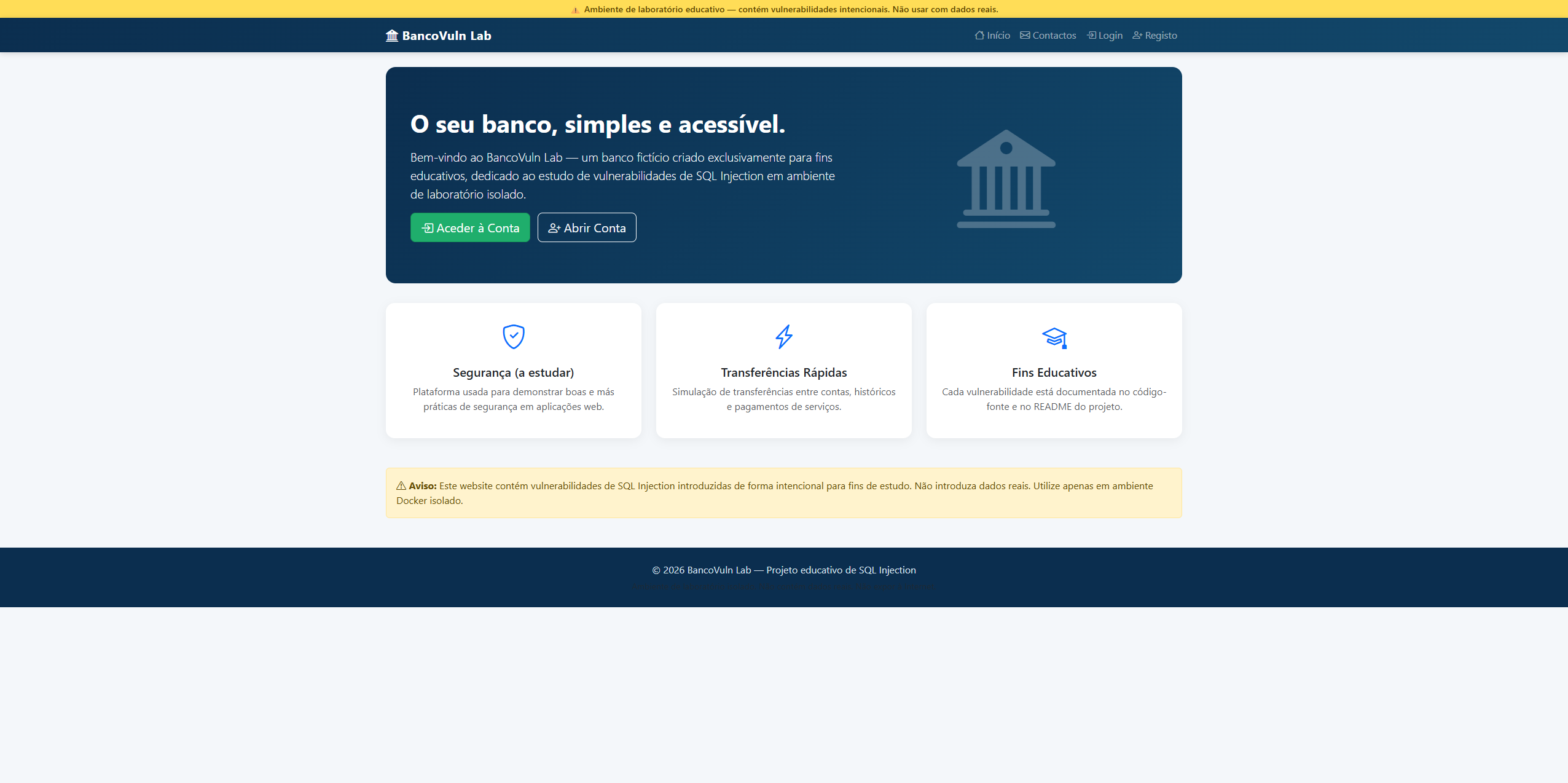Click the footer copyright text
Viewport: 1568px width, 783px height.
point(784,570)
